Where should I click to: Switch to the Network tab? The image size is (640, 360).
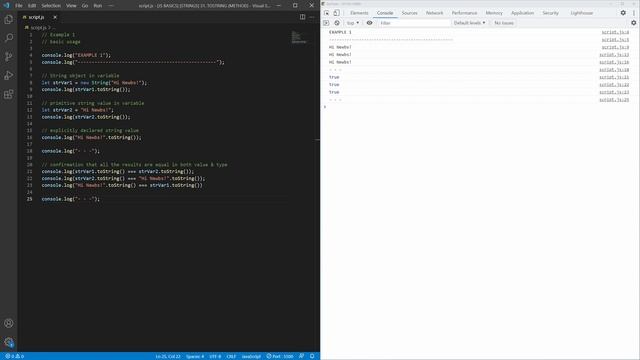point(434,13)
